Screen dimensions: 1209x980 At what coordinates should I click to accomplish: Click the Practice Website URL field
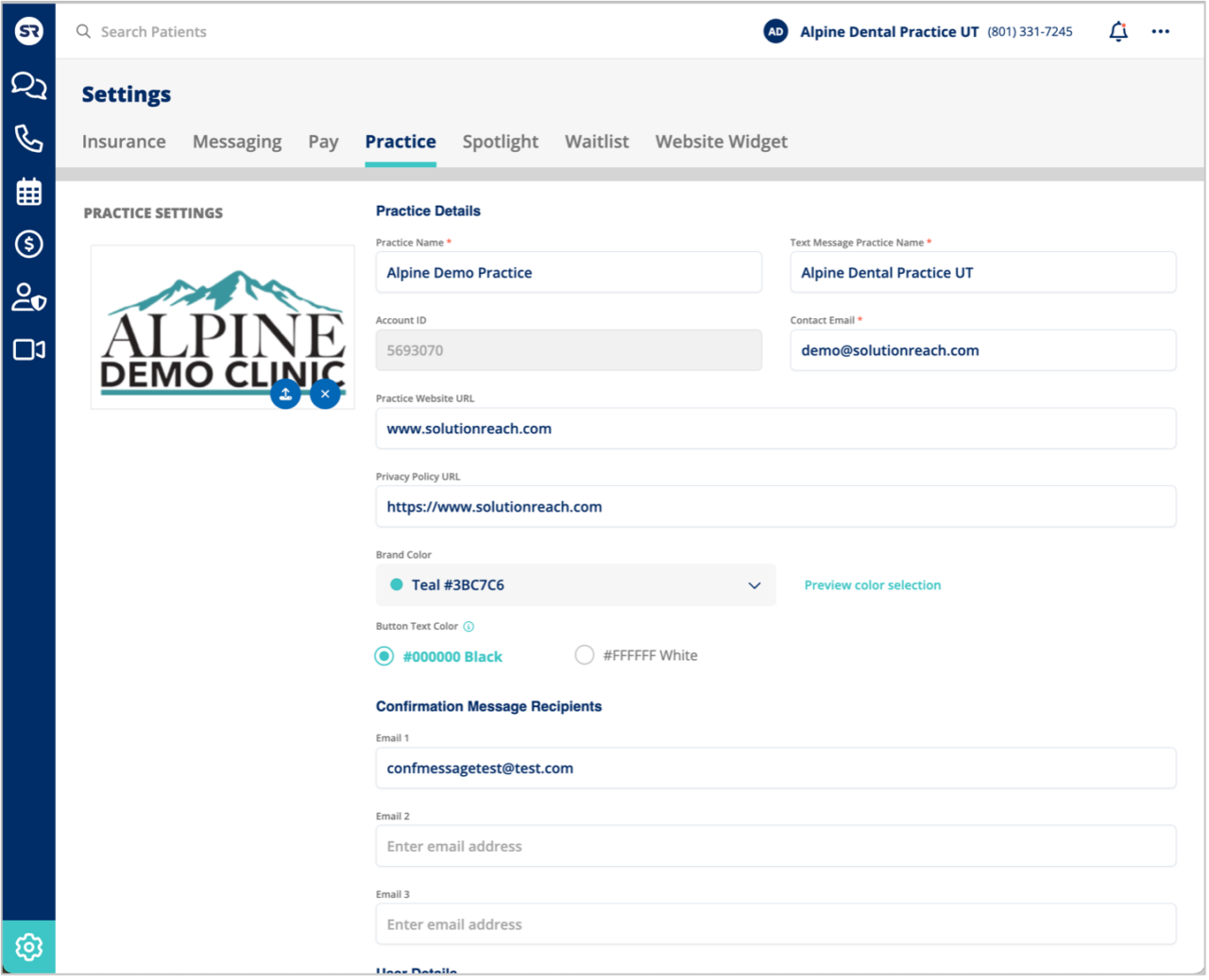tap(775, 429)
